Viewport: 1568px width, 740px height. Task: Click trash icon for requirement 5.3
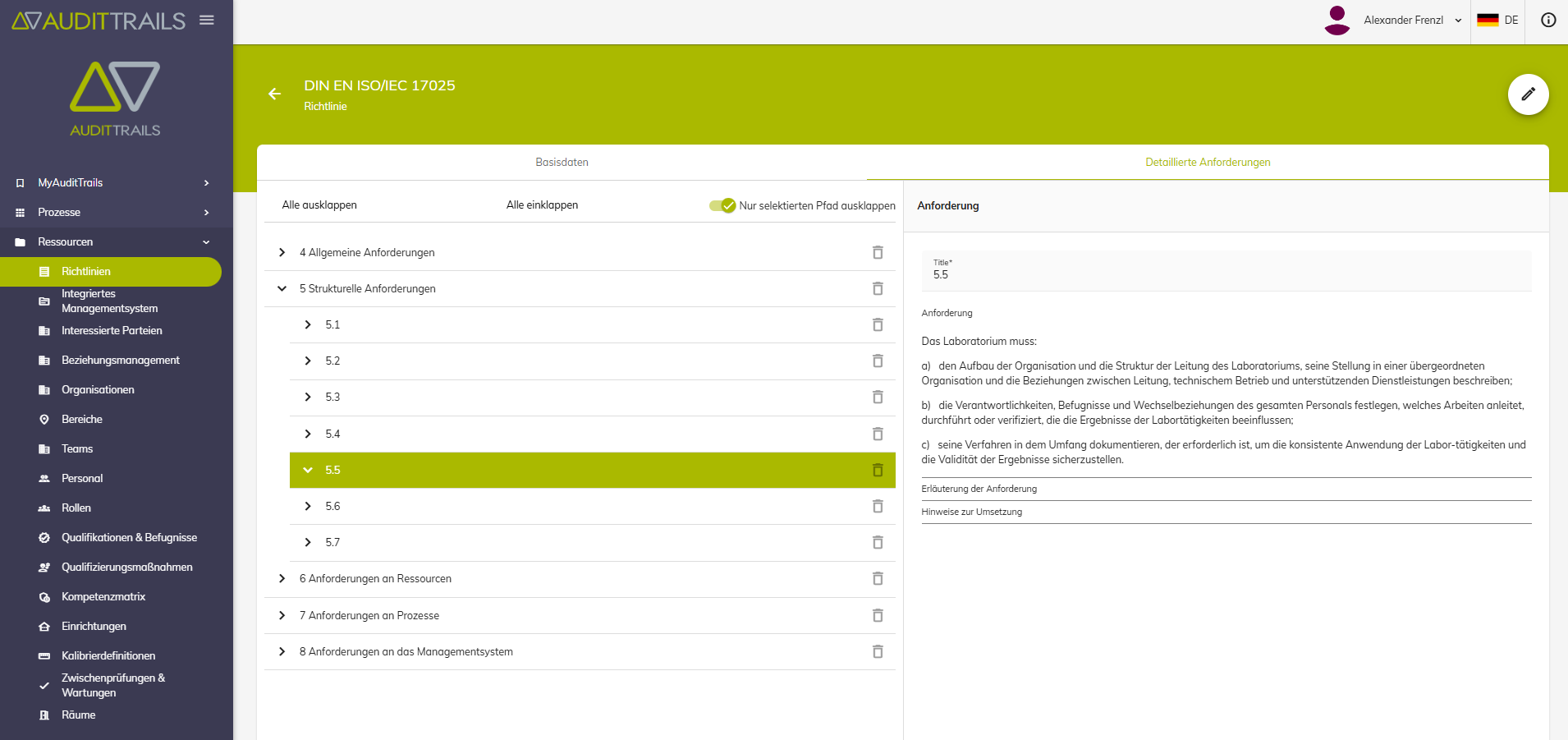(x=878, y=397)
